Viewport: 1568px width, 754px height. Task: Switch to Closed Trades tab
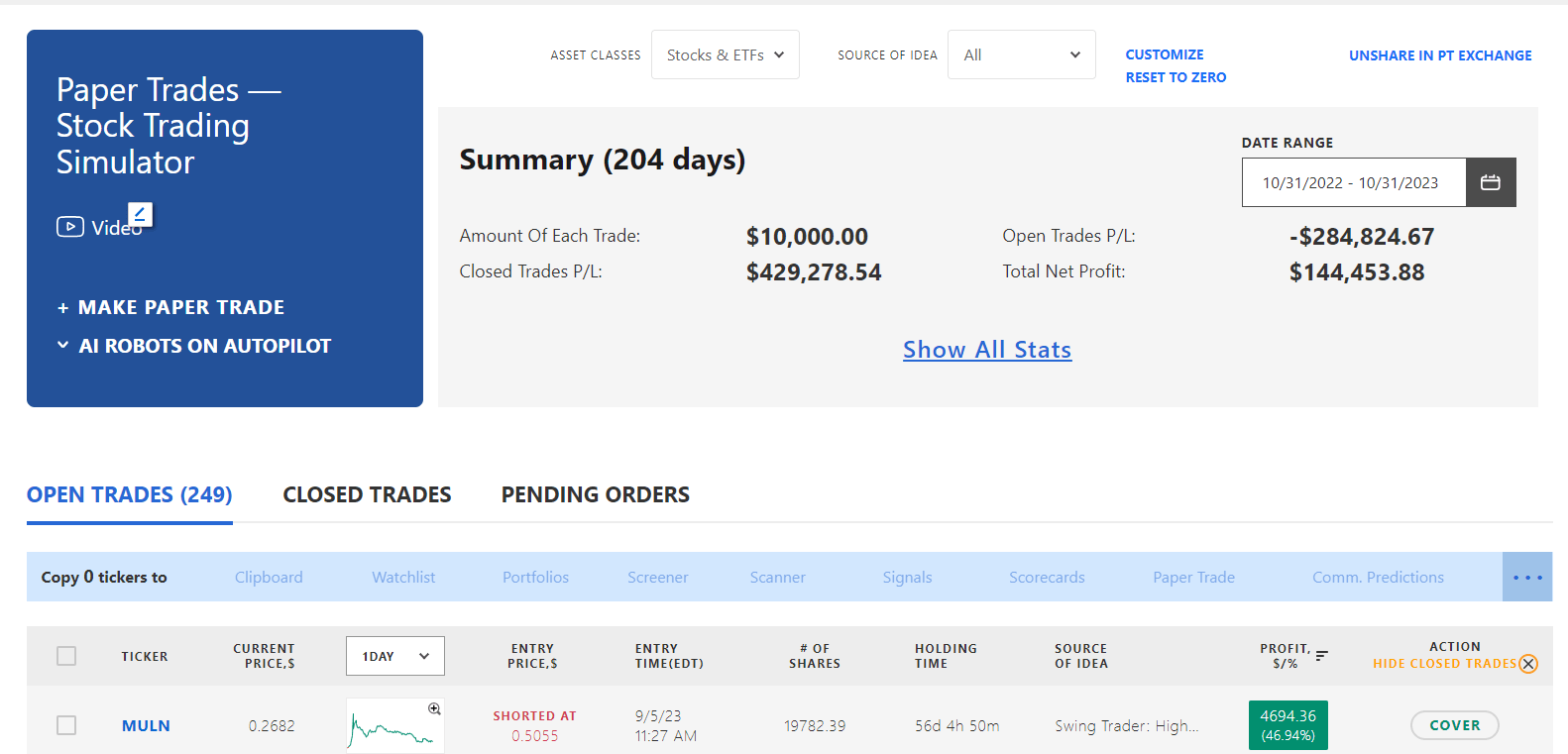tap(367, 494)
